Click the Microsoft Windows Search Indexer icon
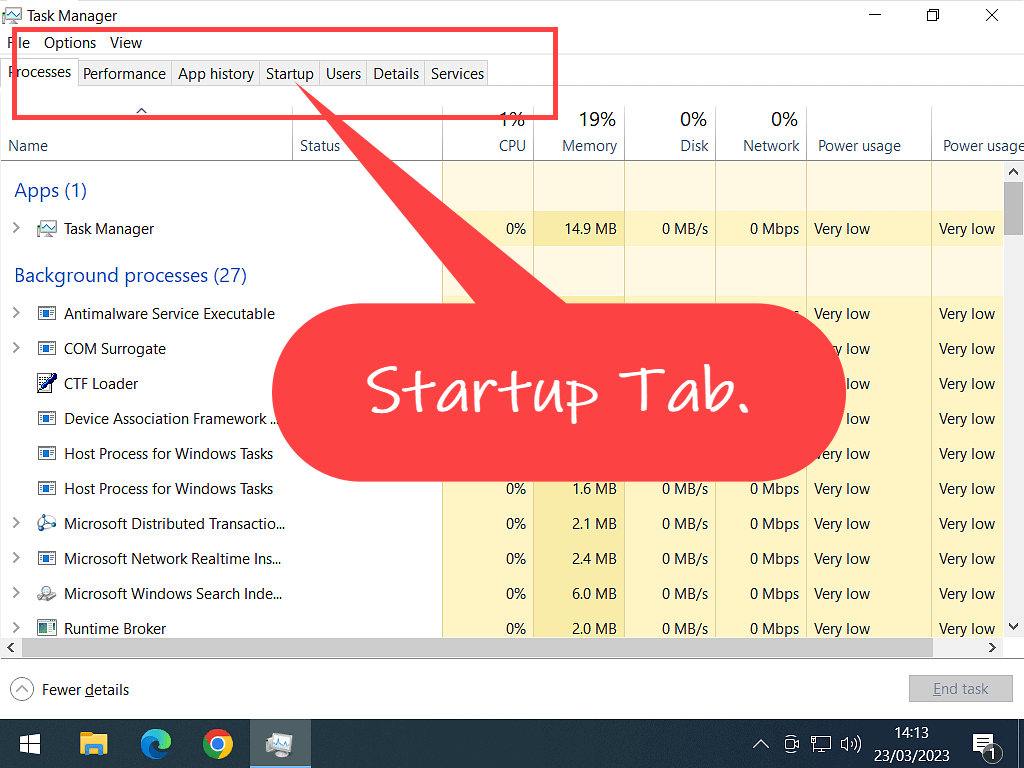 (46, 594)
